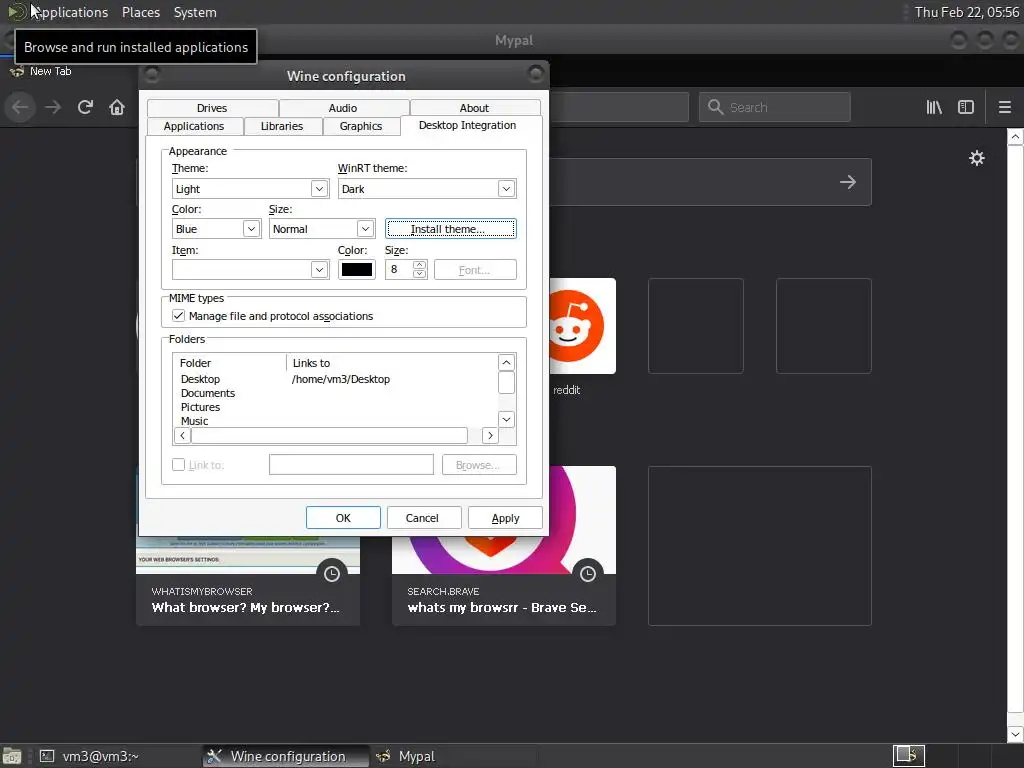Viewport: 1024px width, 768px height.
Task: Click the folder list vertical scrollbar thumb
Action: 506,383
